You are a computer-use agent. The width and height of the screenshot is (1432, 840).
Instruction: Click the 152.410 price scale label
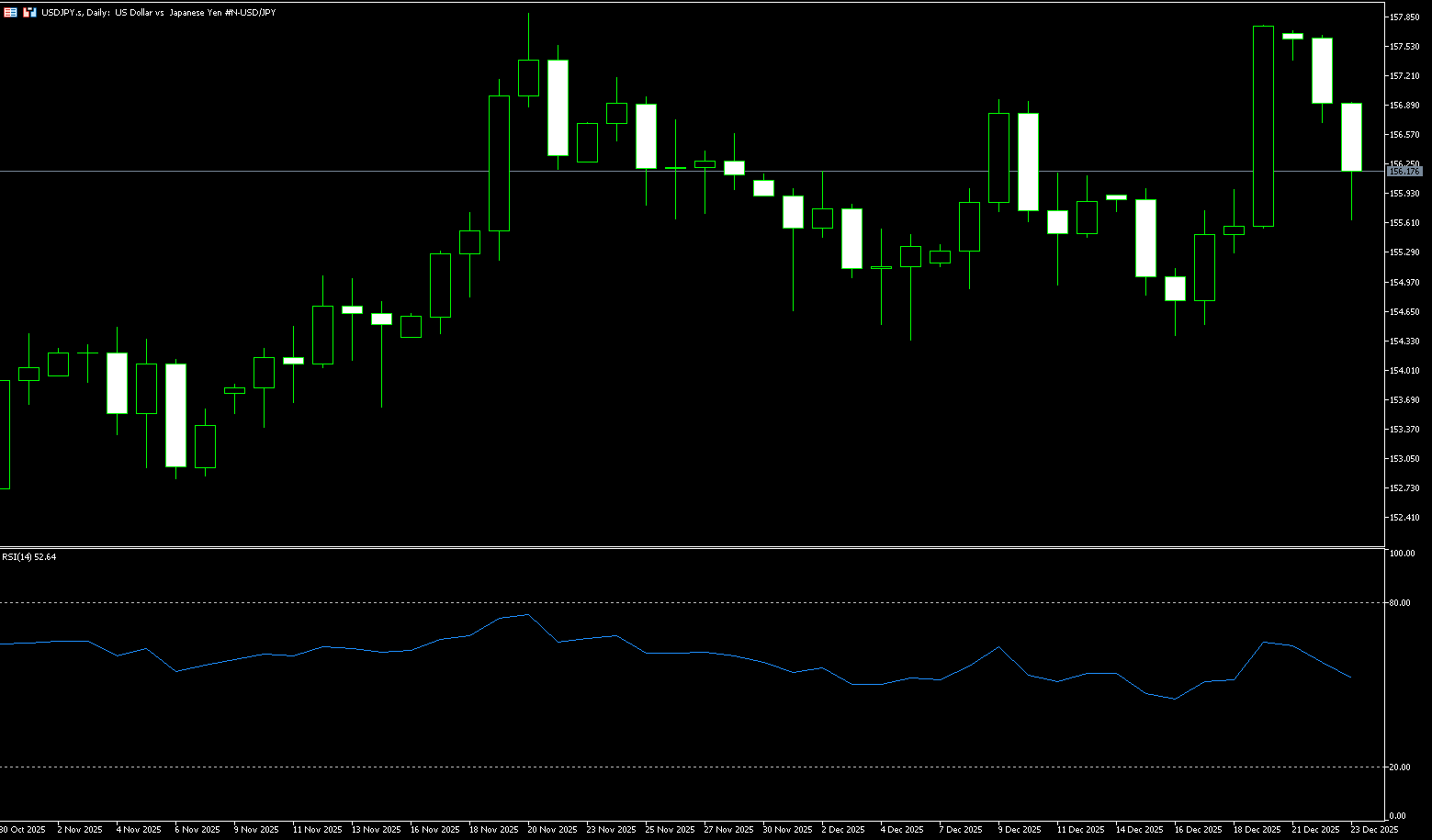click(1404, 518)
